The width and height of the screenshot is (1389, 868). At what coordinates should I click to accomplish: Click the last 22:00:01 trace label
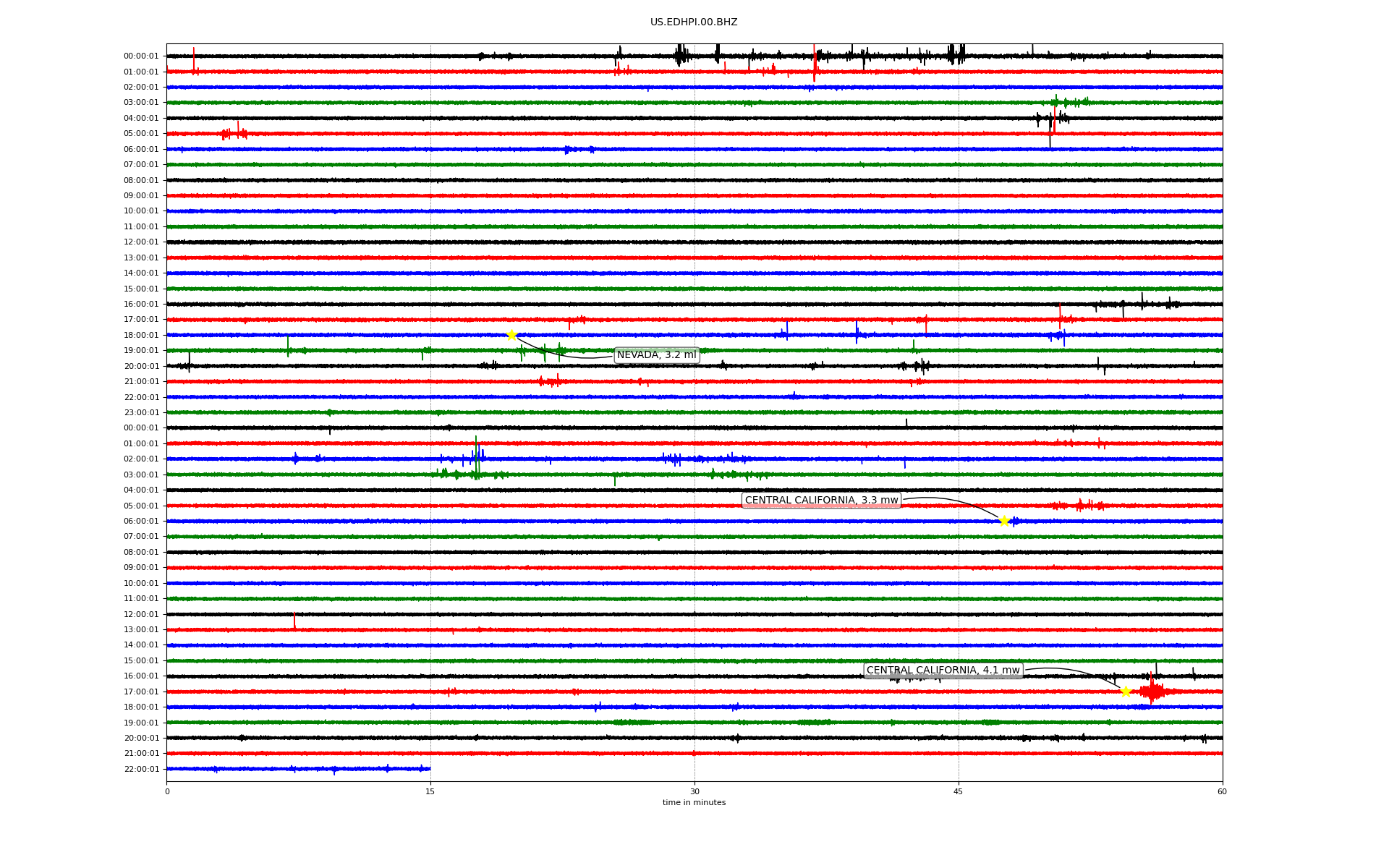[x=141, y=769]
